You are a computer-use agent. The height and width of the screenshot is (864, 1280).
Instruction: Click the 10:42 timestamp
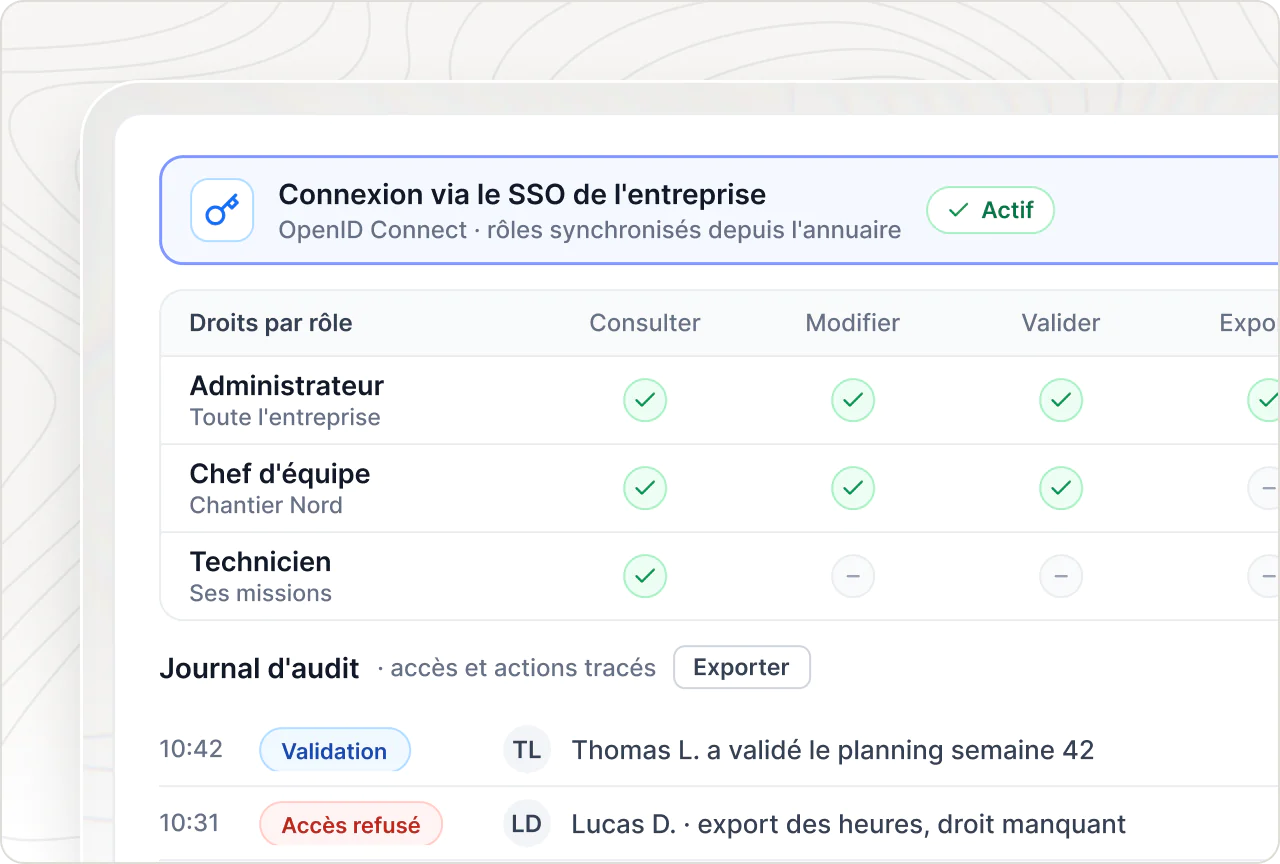(x=191, y=748)
